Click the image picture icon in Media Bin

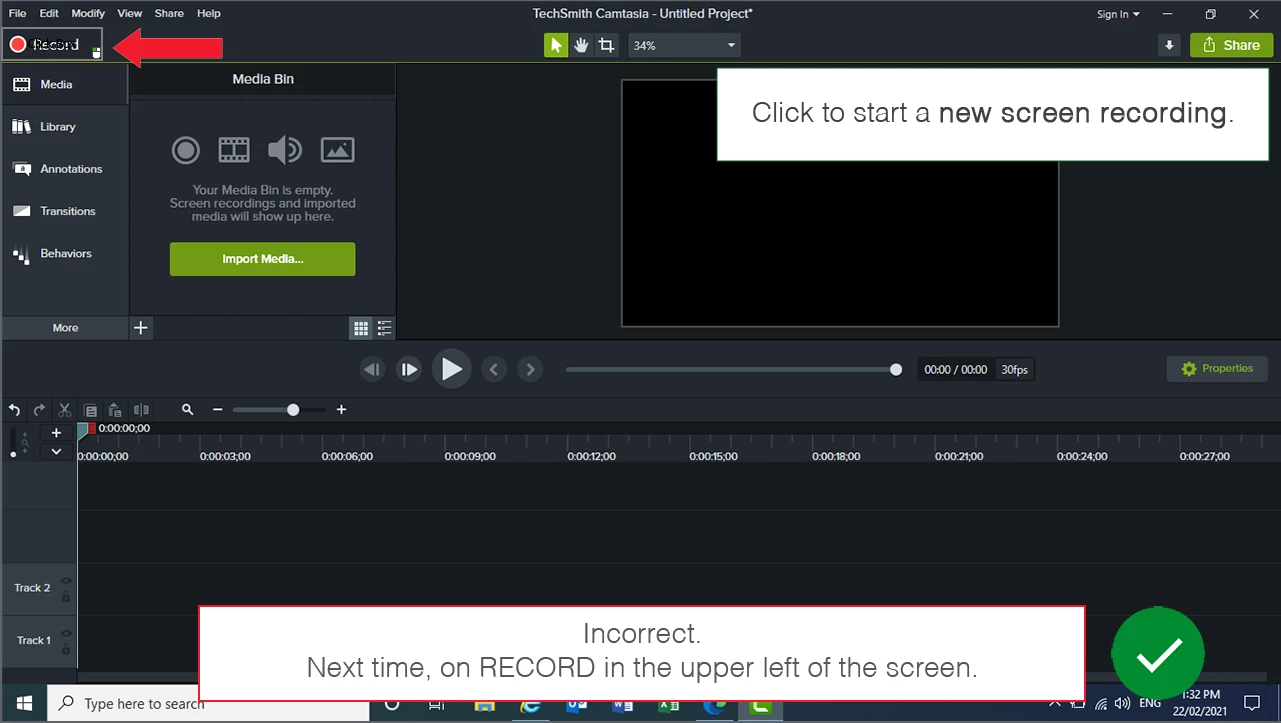(338, 150)
